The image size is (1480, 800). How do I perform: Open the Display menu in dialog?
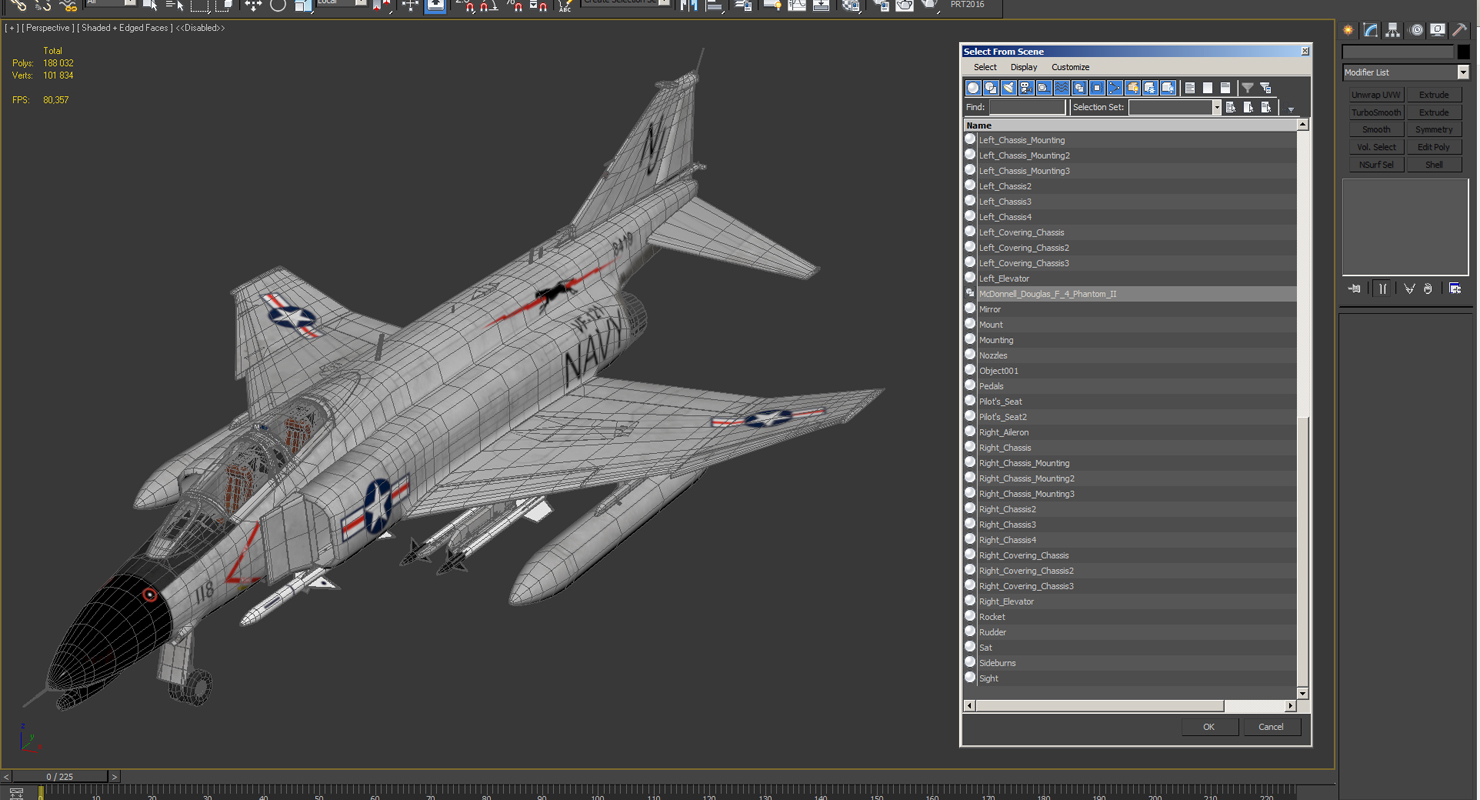tap(1023, 67)
